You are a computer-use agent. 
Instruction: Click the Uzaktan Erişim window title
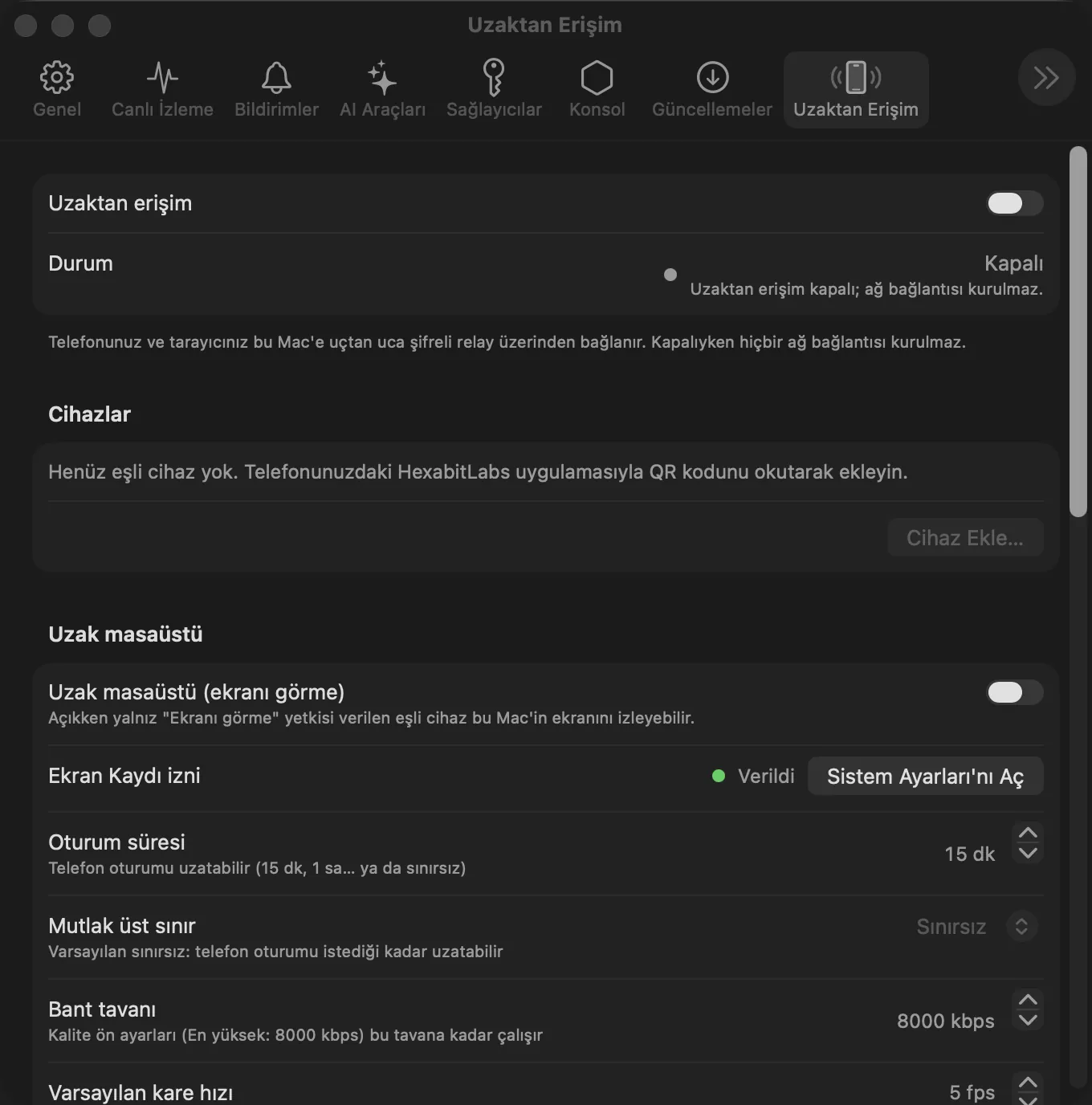544,25
